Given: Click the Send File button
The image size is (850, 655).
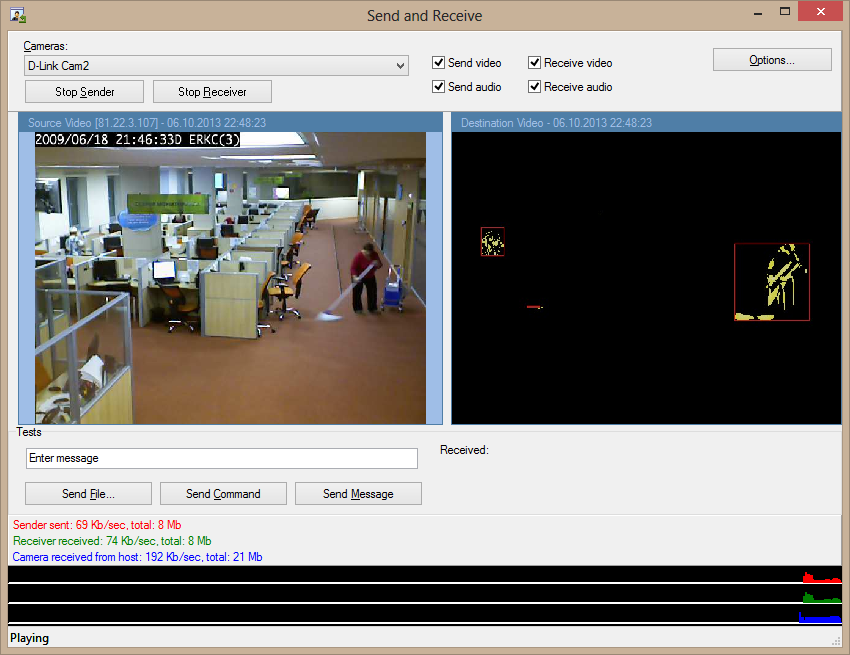Looking at the screenshot, I should click(x=88, y=494).
